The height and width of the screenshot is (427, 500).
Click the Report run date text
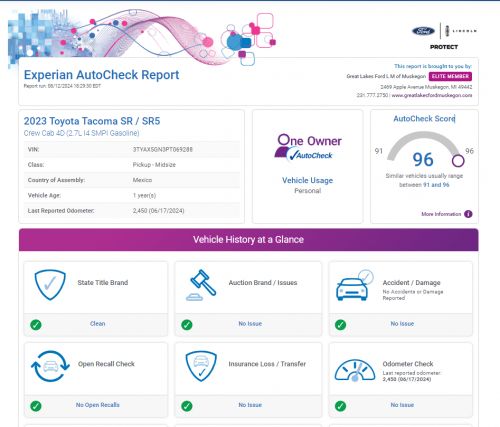(x=62, y=86)
